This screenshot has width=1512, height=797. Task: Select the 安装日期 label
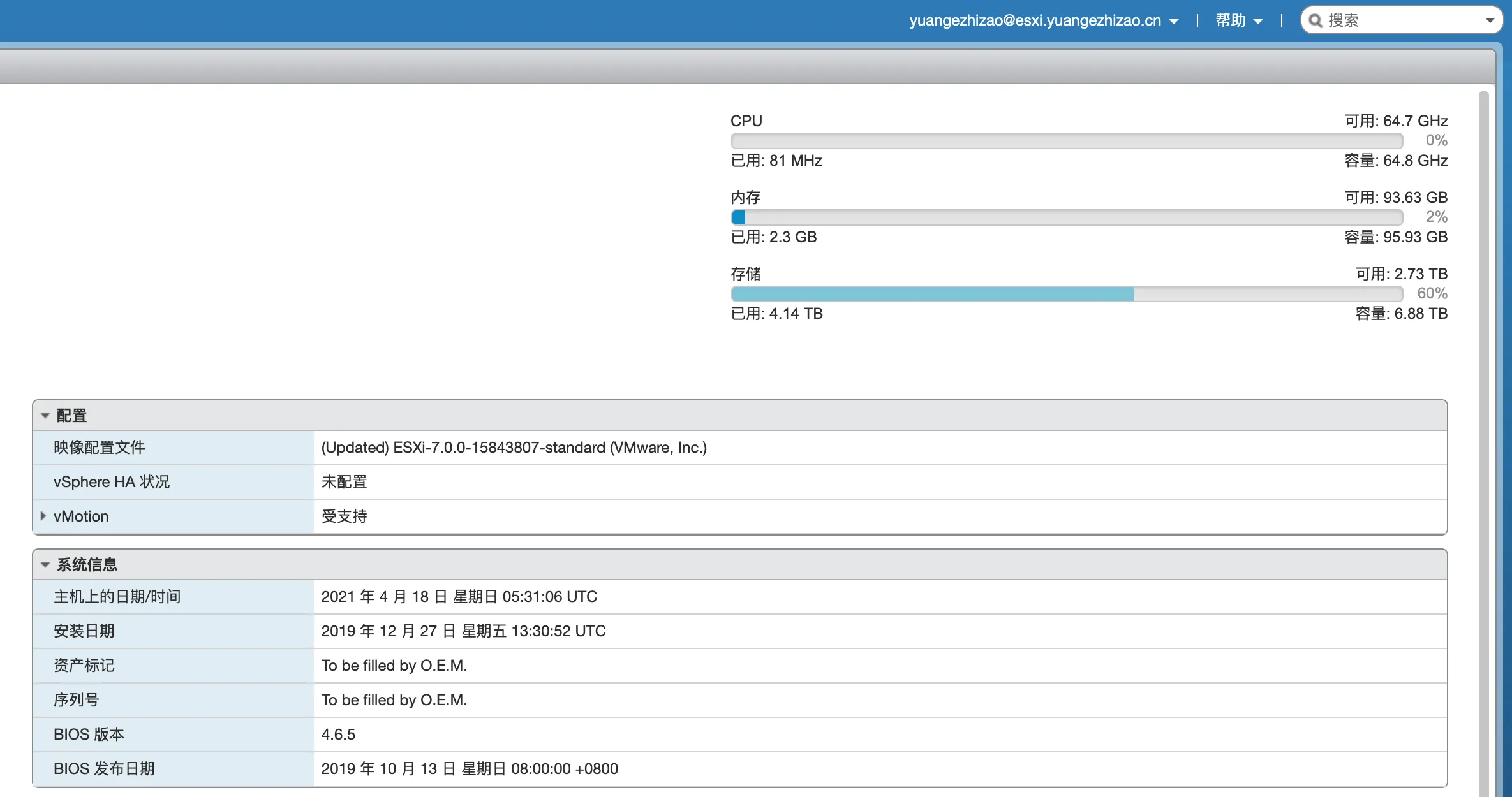click(84, 631)
